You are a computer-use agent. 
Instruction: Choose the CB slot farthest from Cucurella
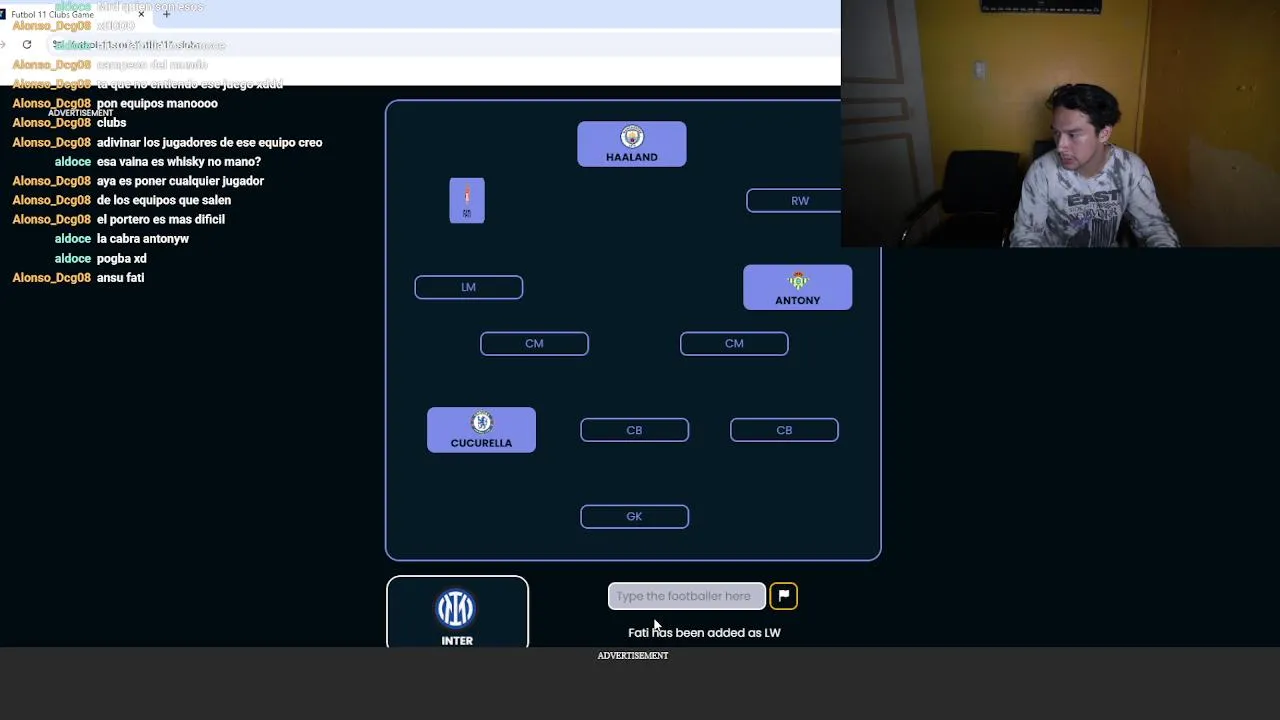pos(784,430)
